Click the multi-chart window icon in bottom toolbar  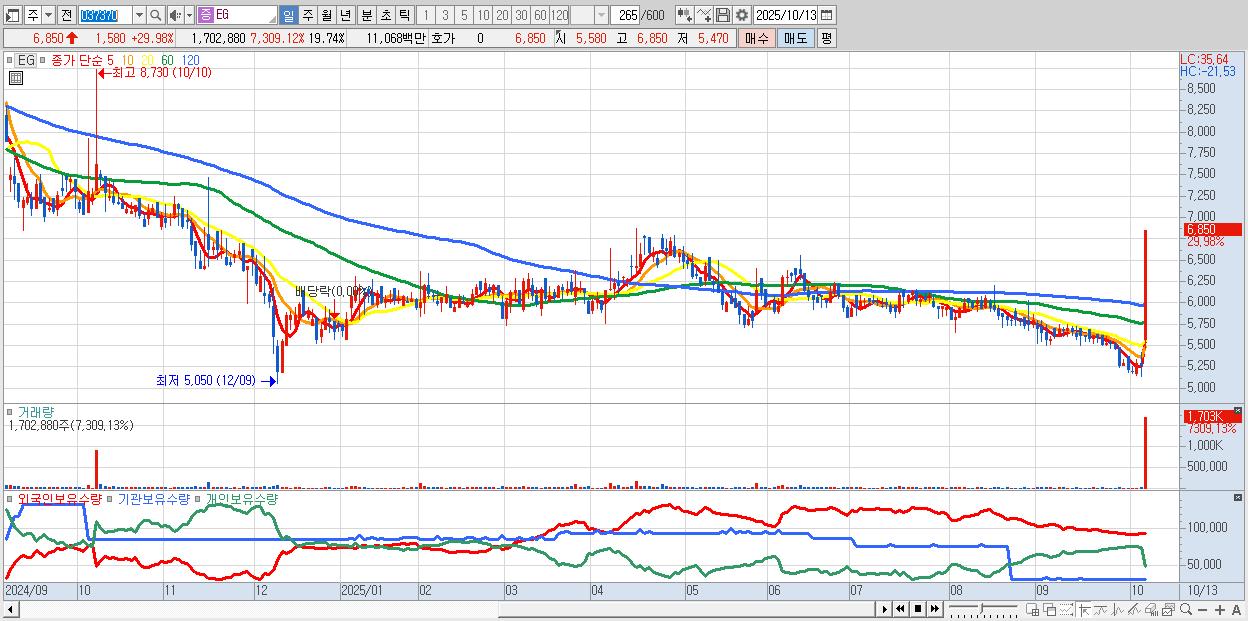coord(1168,609)
